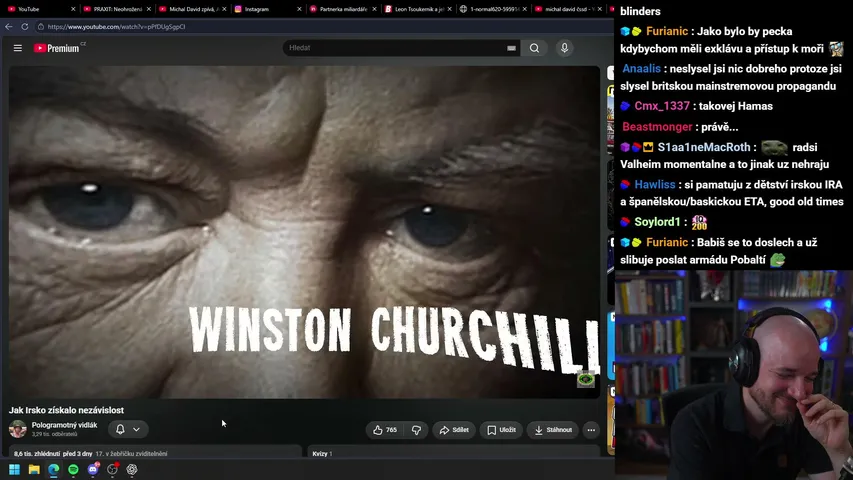Screen dimensions: 853x480
Task: Switch to the Partnerka miliardáře tab
Action: pyautogui.click(x=337, y=9)
